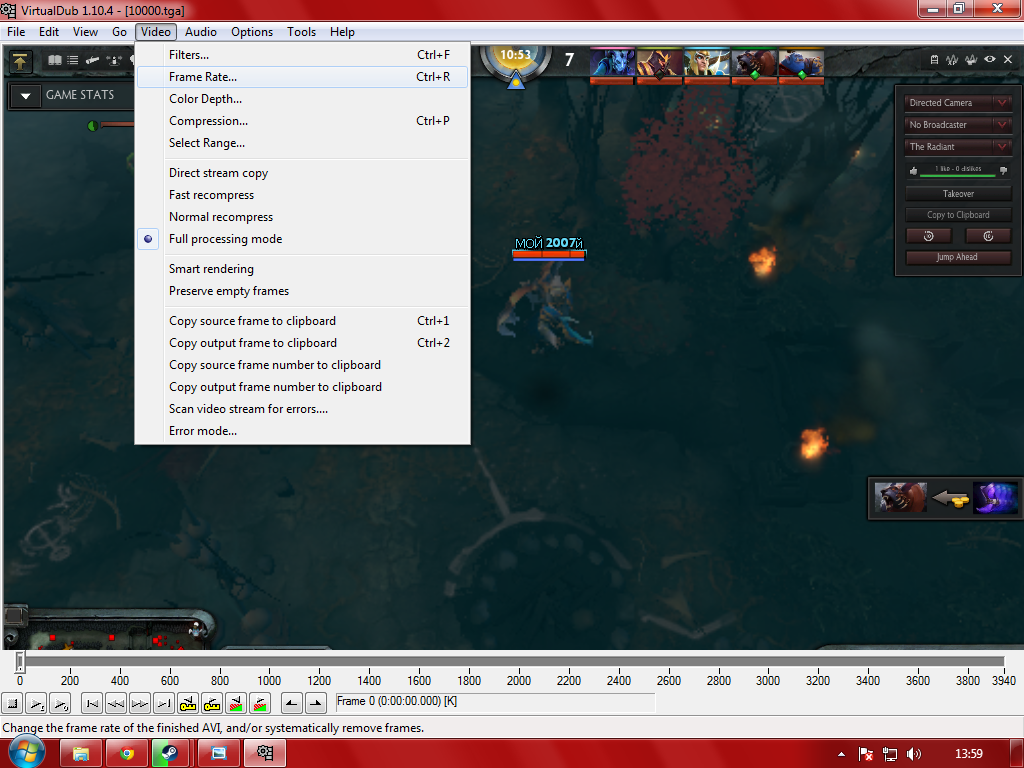Scan forward for next scene change

(x=260, y=703)
